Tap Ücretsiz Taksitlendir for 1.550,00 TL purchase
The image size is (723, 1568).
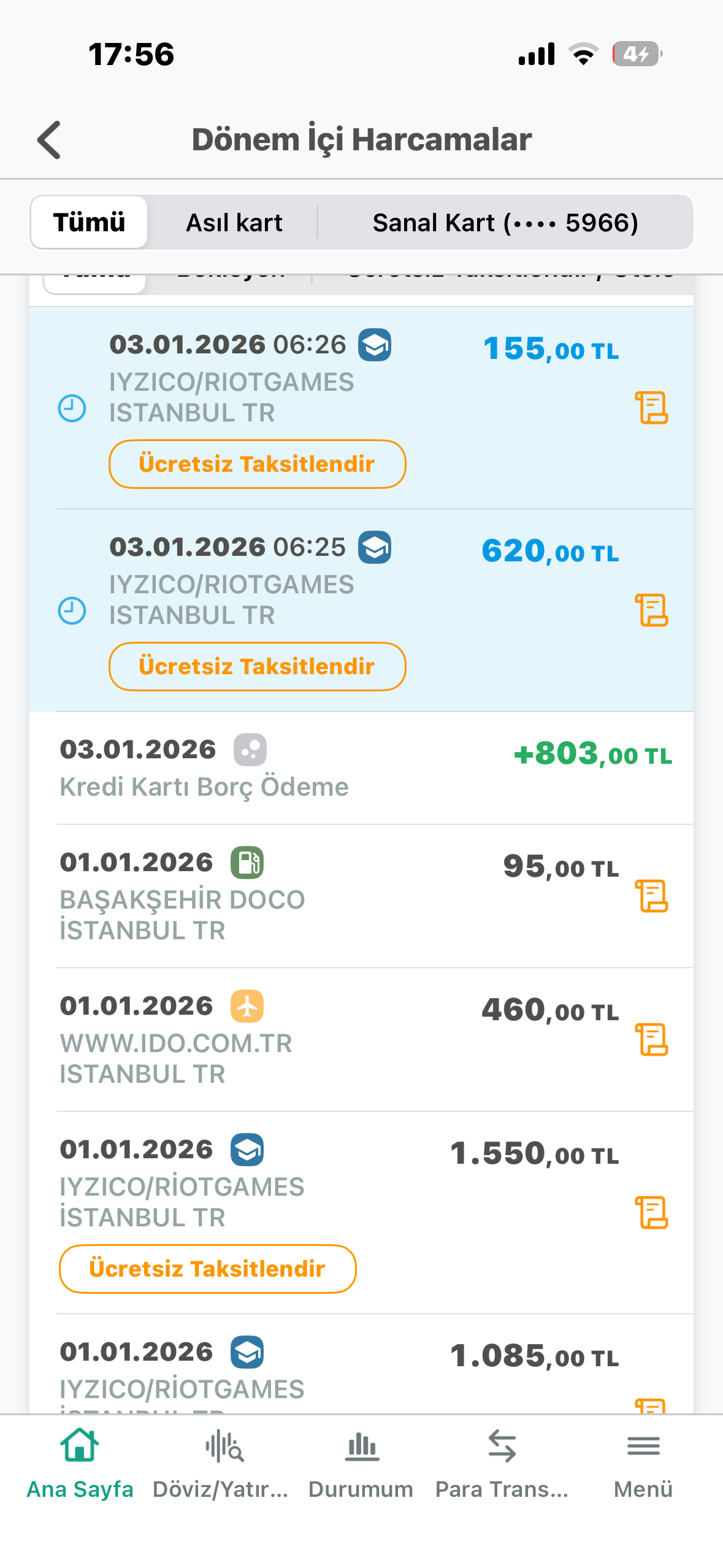click(208, 1269)
